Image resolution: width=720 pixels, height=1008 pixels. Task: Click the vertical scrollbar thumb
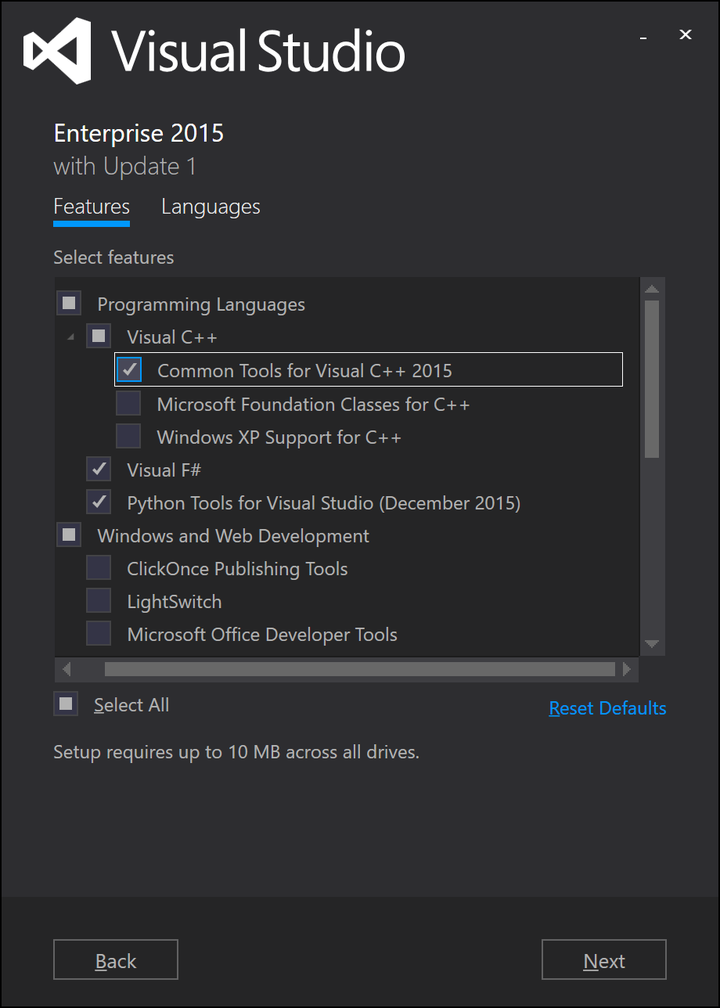tap(652, 378)
